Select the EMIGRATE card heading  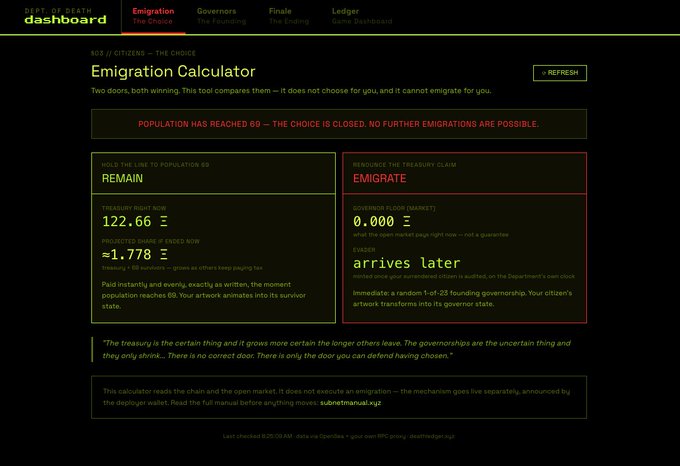click(379, 178)
